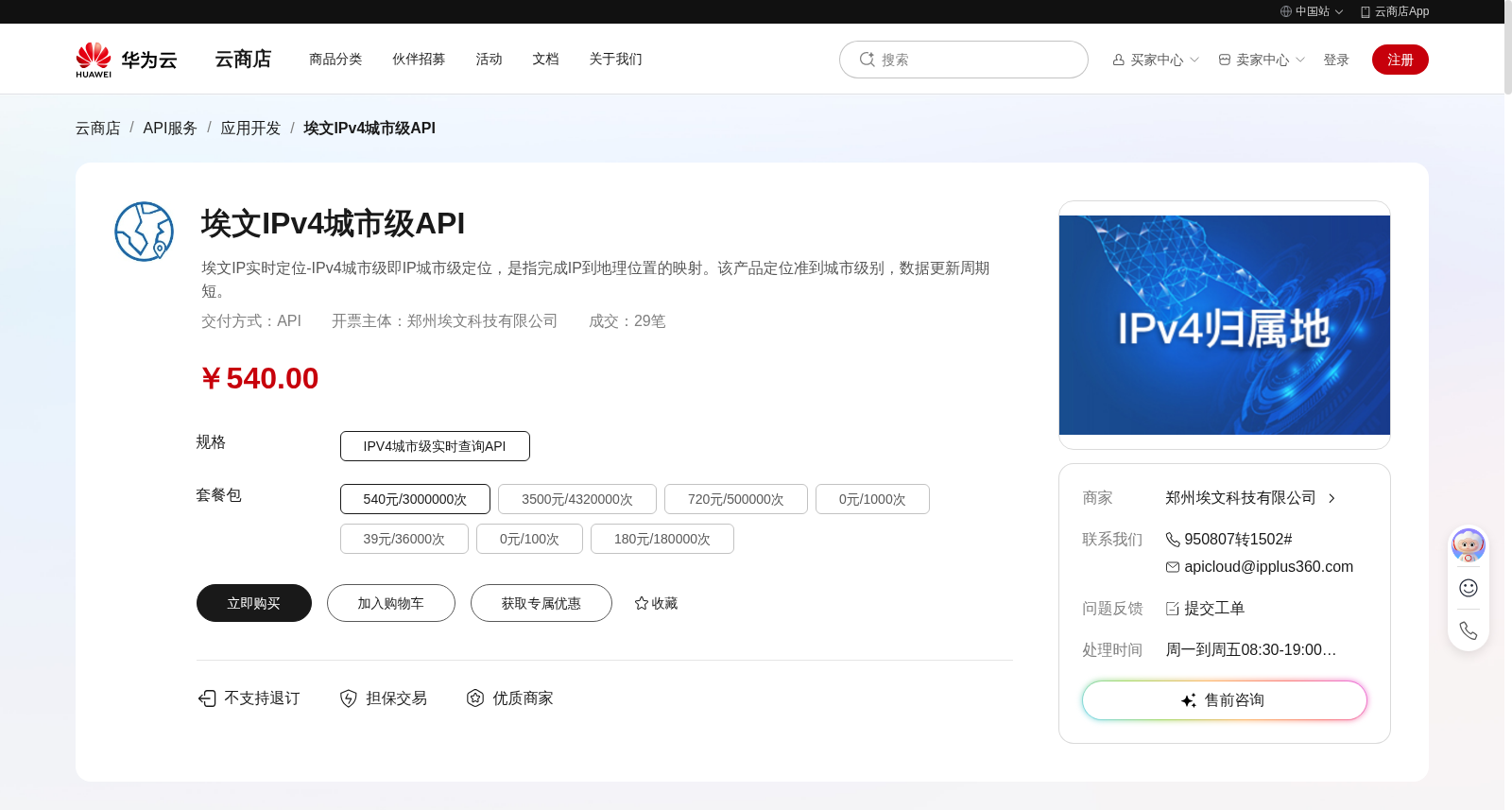1512x810 pixels.
Task: Click the ￥540.00 price text
Action: tap(260, 378)
